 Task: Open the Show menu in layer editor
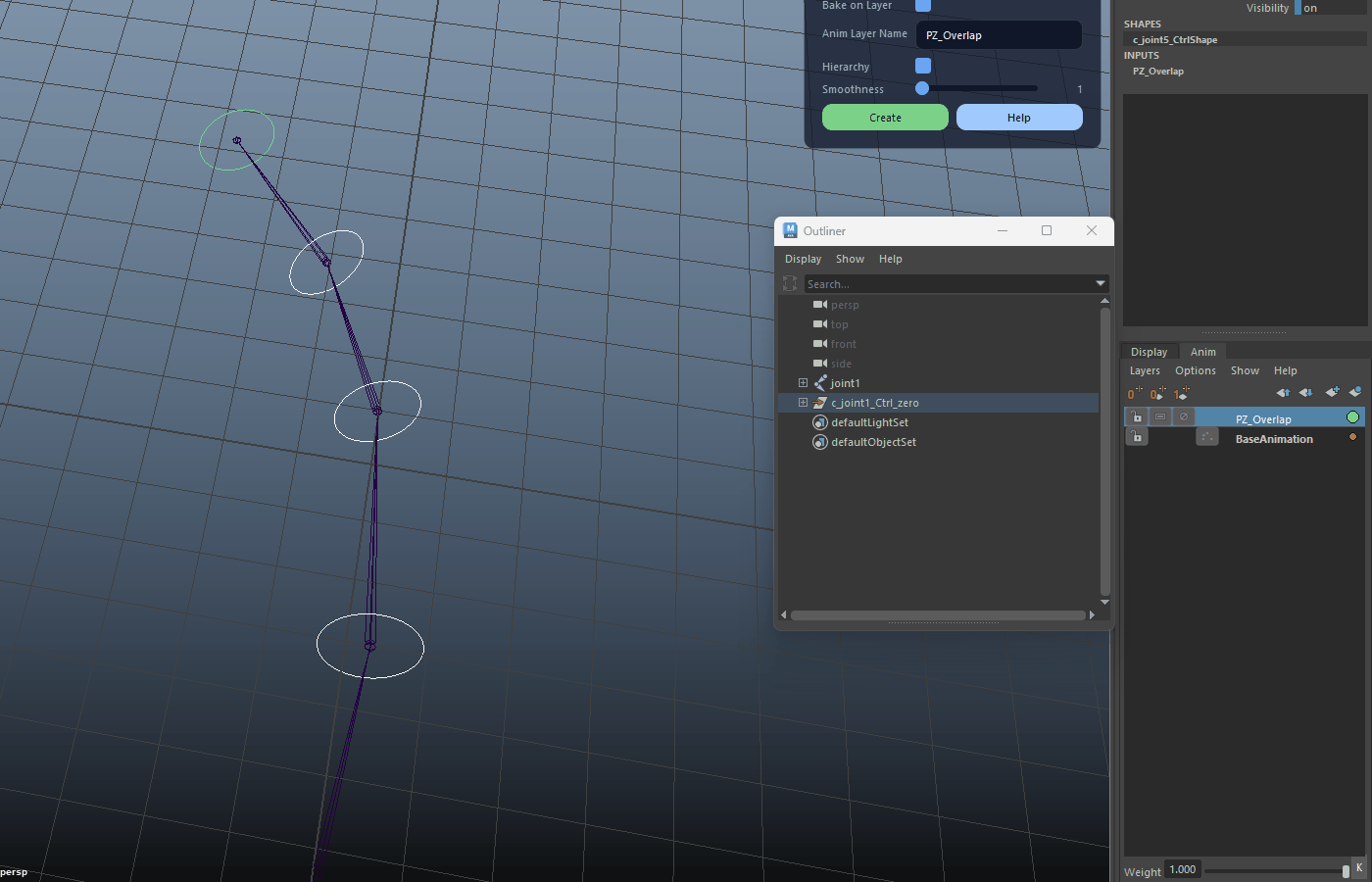[x=1245, y=370]
